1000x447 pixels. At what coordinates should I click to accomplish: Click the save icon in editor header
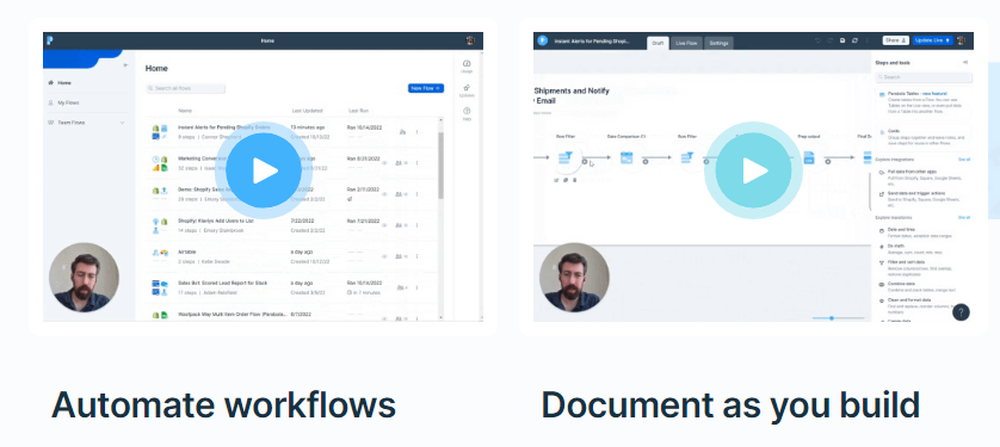coord(842,40)
